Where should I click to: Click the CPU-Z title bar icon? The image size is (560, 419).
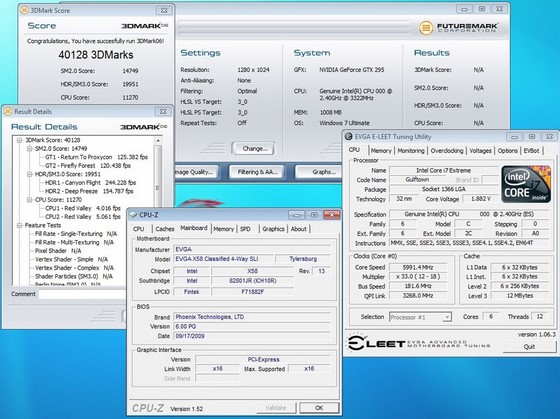(133, 215)
